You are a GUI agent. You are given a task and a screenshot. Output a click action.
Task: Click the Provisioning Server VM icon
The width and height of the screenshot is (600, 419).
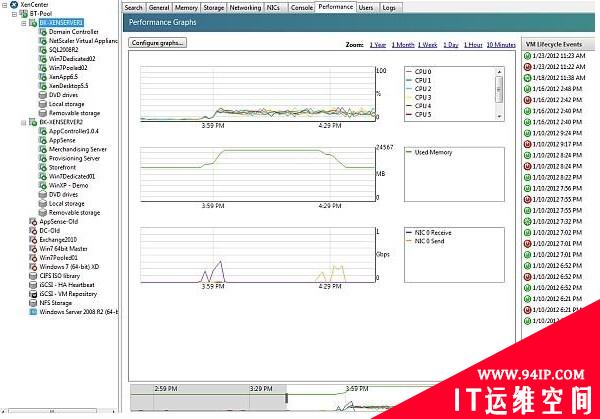[x=43, y=158]
